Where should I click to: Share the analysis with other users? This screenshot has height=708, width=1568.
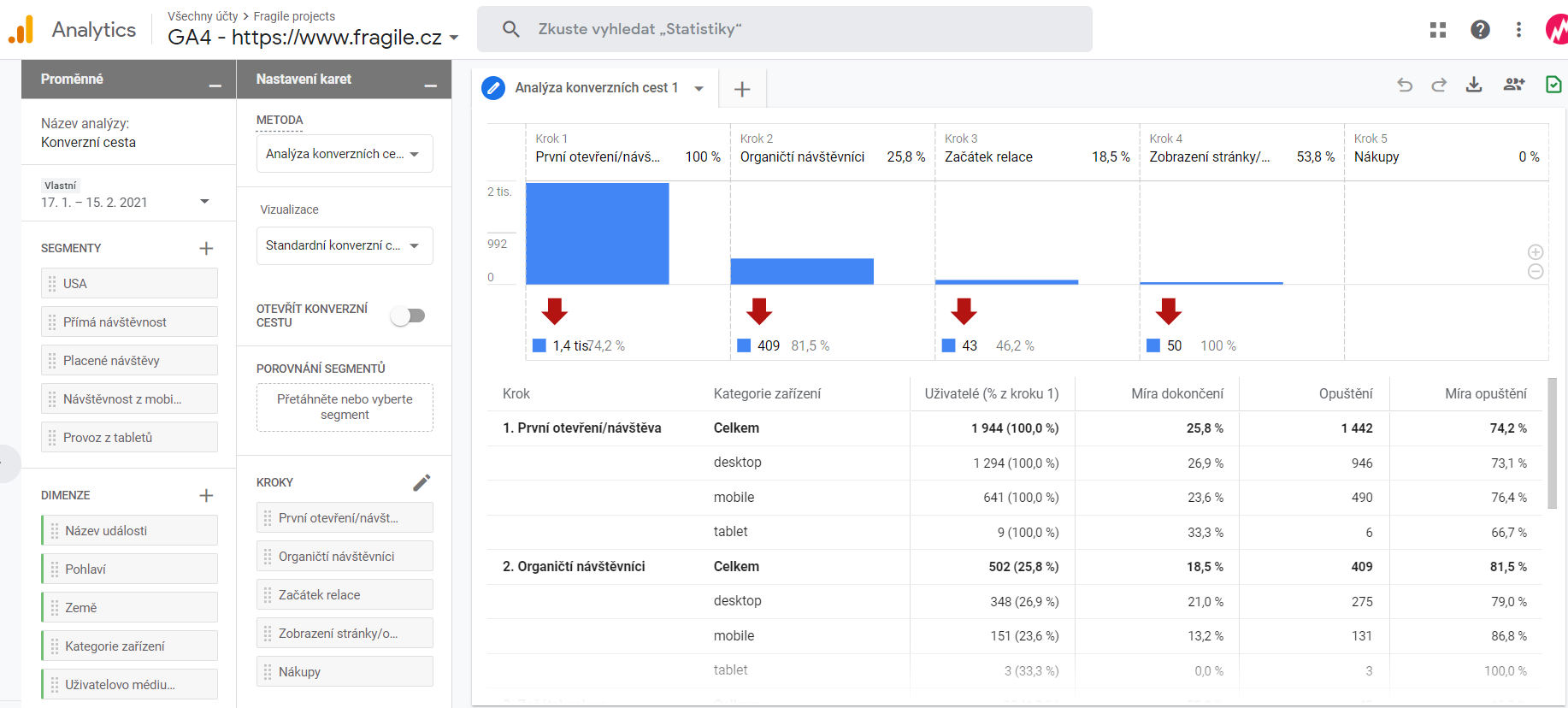click(1514, 85)
